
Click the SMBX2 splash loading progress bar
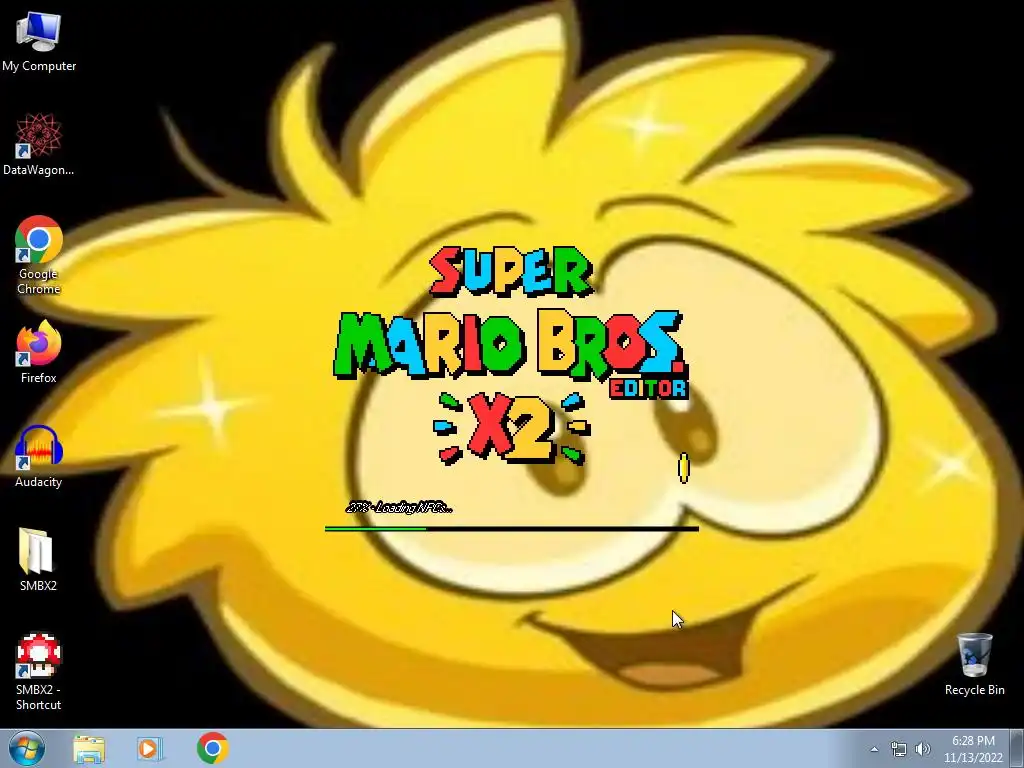(511, 528)
